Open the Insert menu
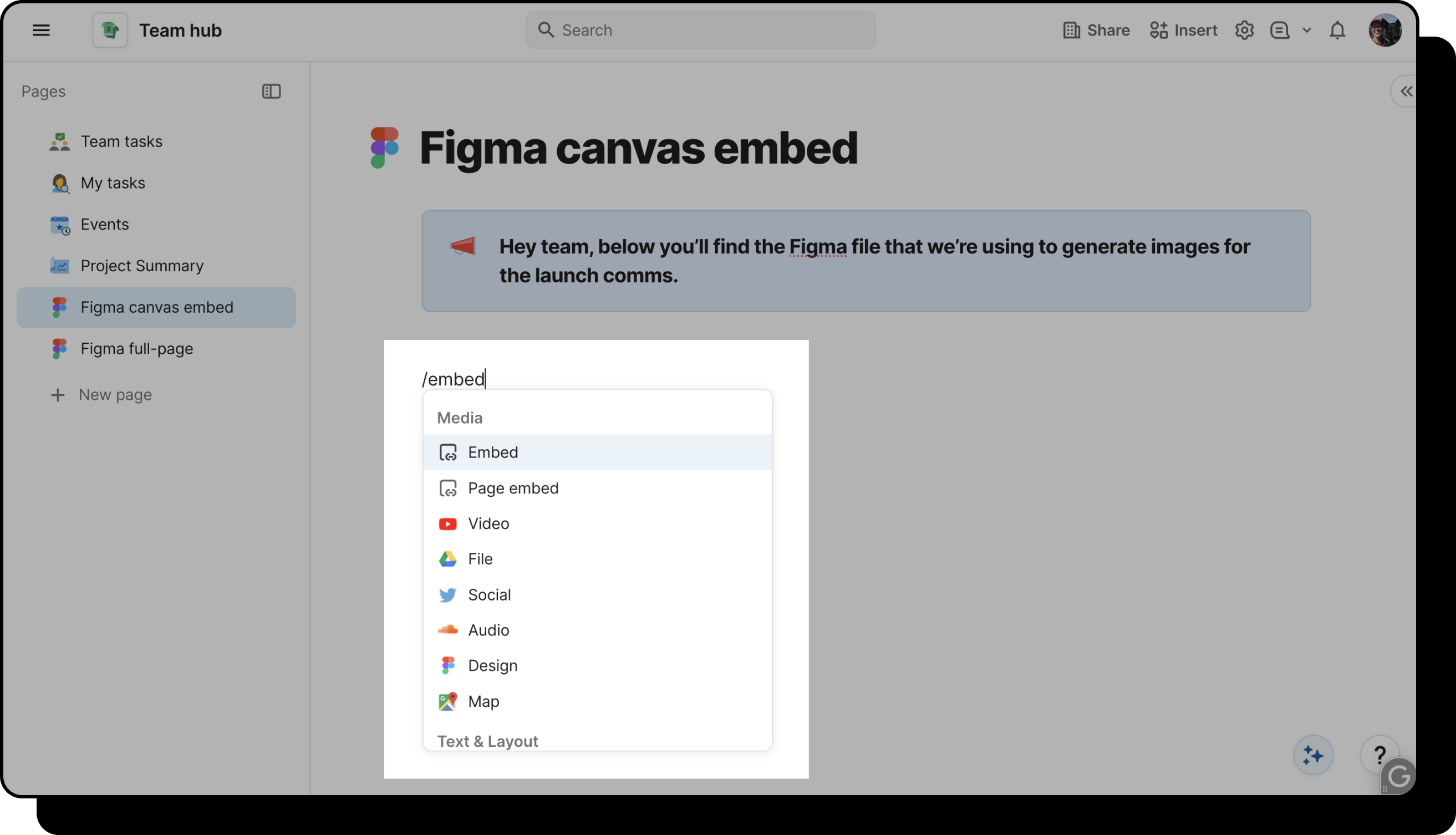1456x835 pixels. click(1183, 30)
